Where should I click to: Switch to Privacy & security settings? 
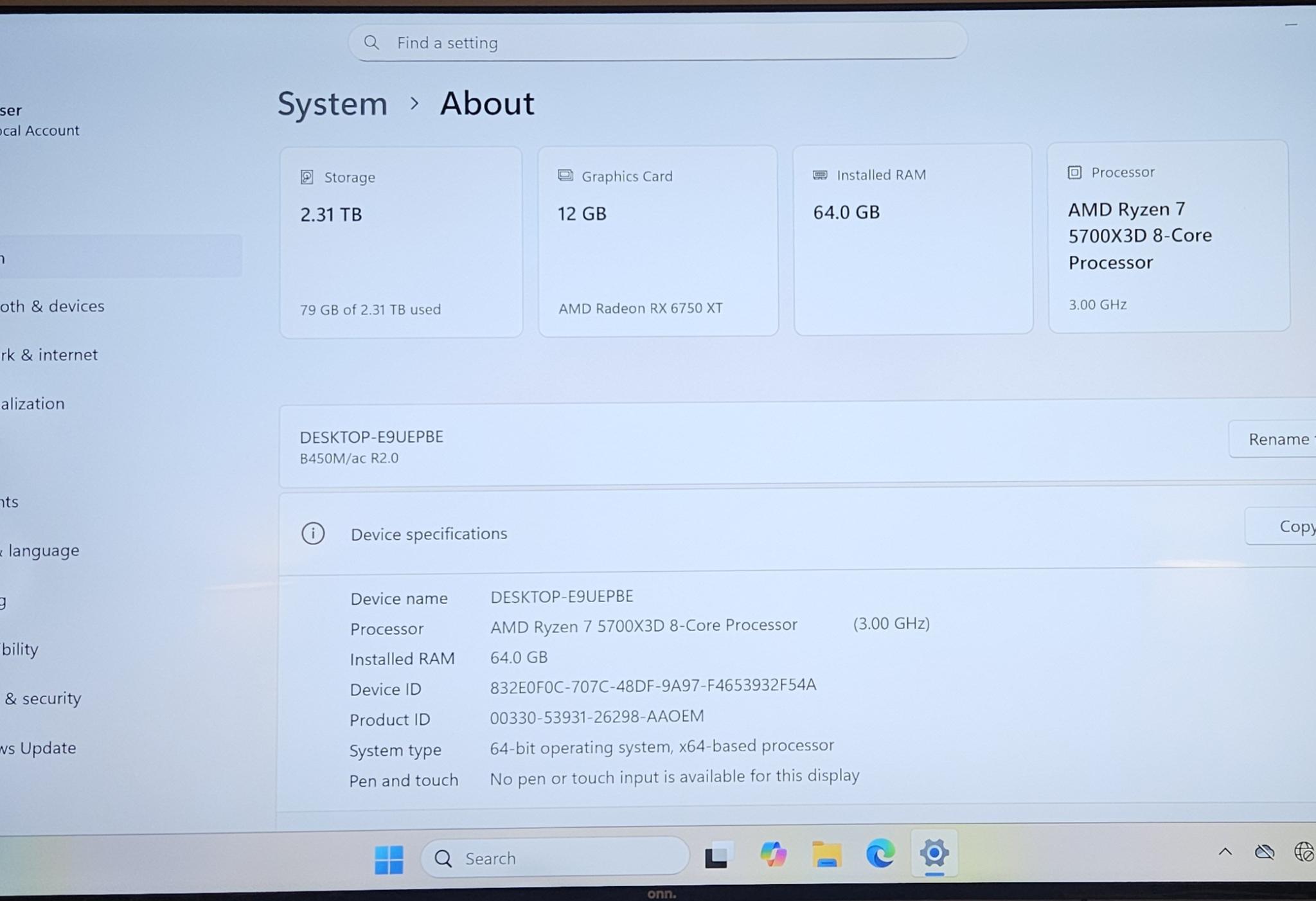42,698
